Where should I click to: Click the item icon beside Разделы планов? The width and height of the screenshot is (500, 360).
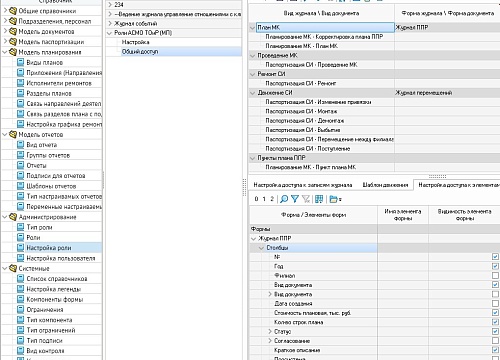[21, 93]
